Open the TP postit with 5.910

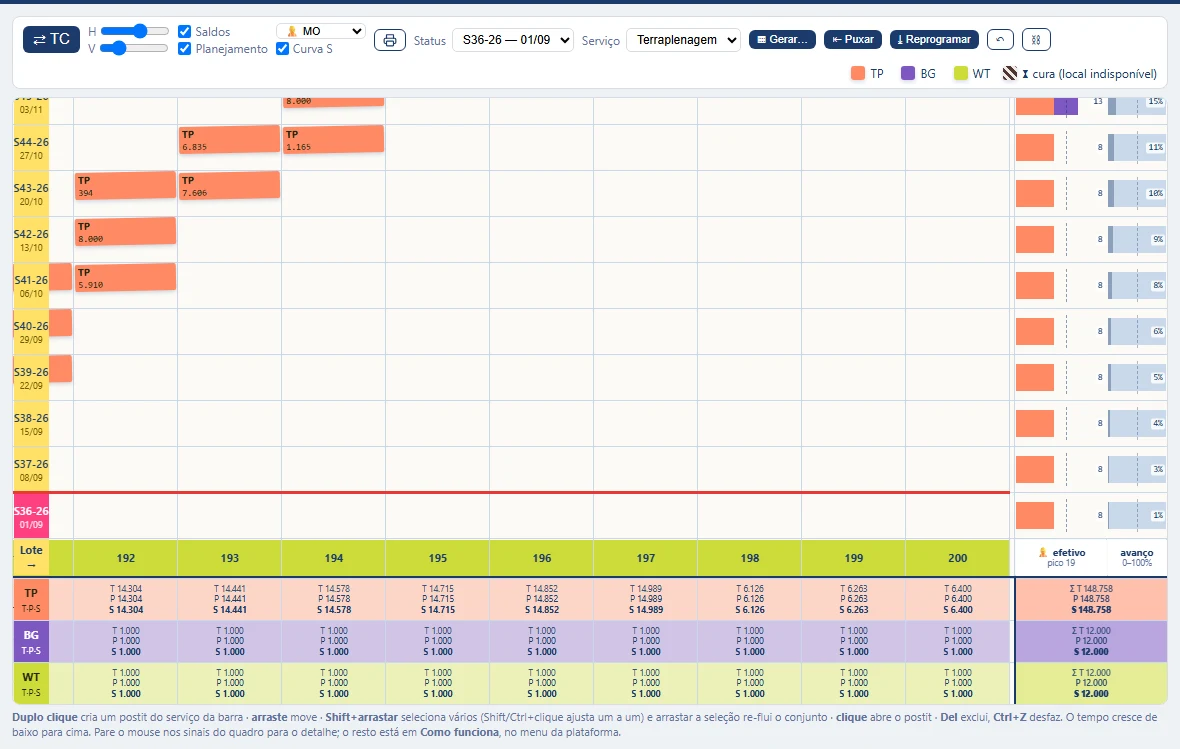coord(125,278)
